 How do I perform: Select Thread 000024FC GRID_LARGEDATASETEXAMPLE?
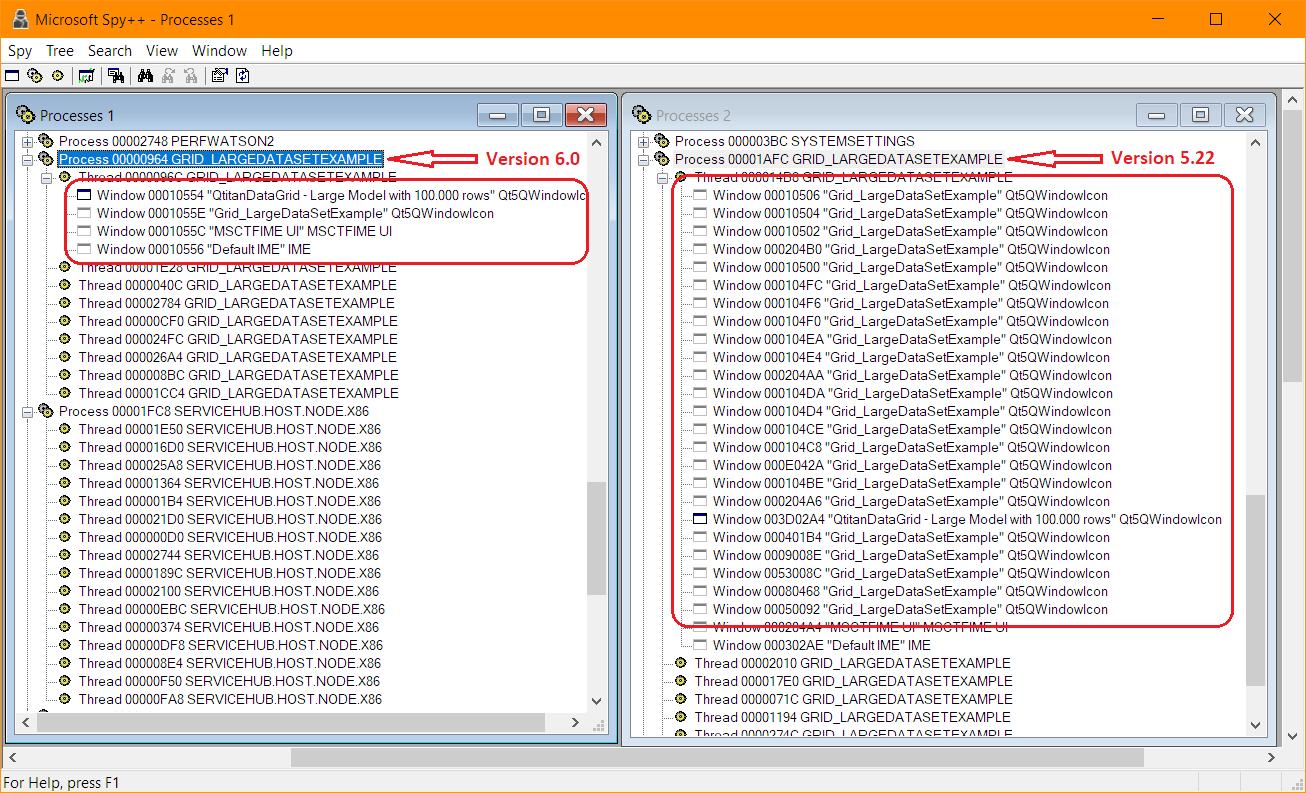[x=238, y=339]
